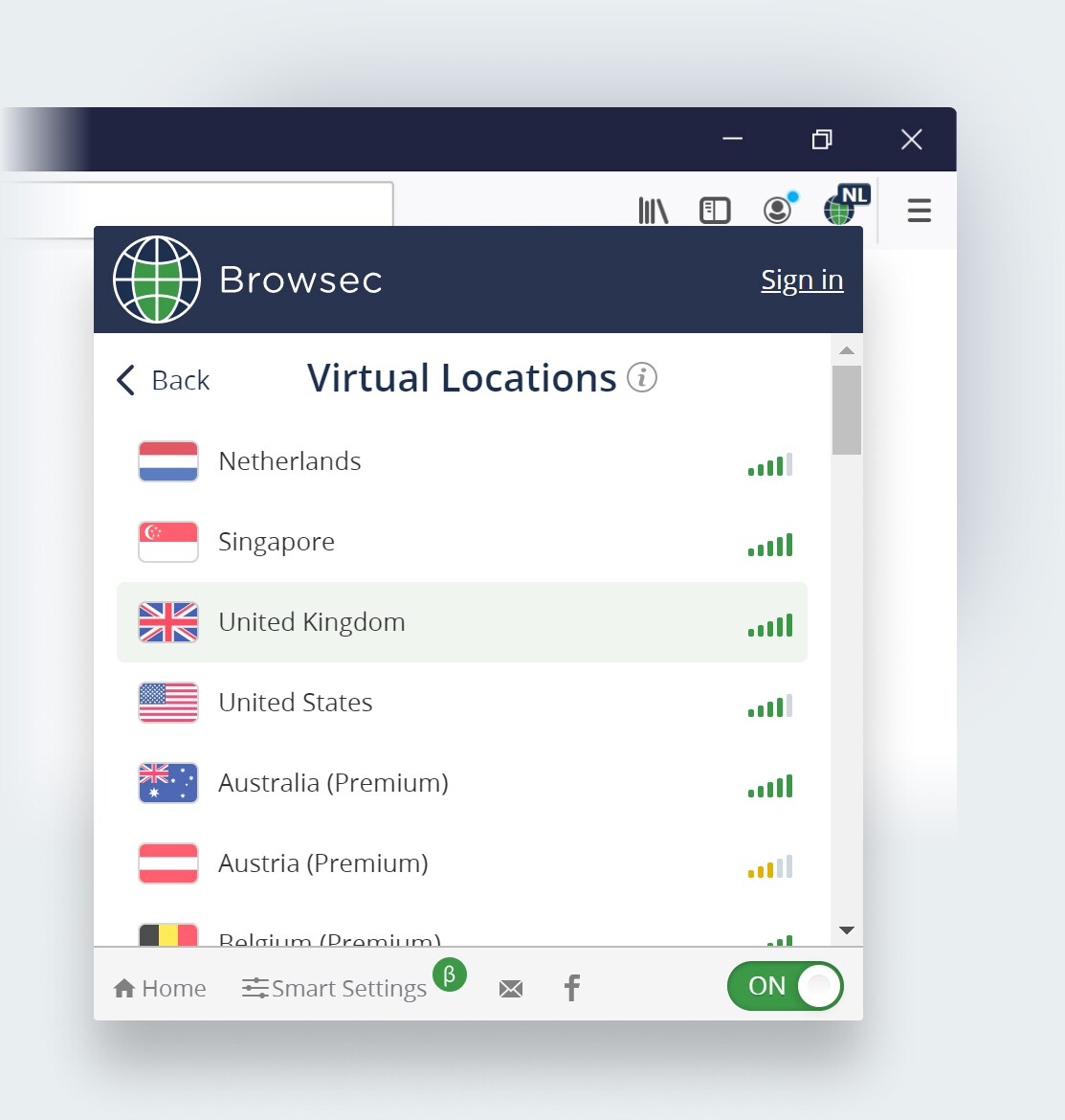The height and width of the screenshot is (1120, 1065).
Task: Click the scrollbar up arrow
Action: coord(847,350)
